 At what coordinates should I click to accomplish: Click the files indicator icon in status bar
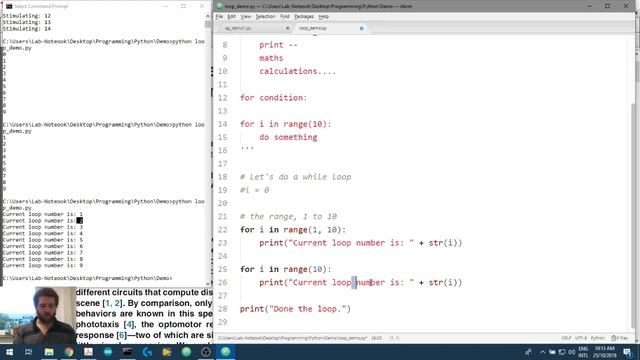point(619,338)
